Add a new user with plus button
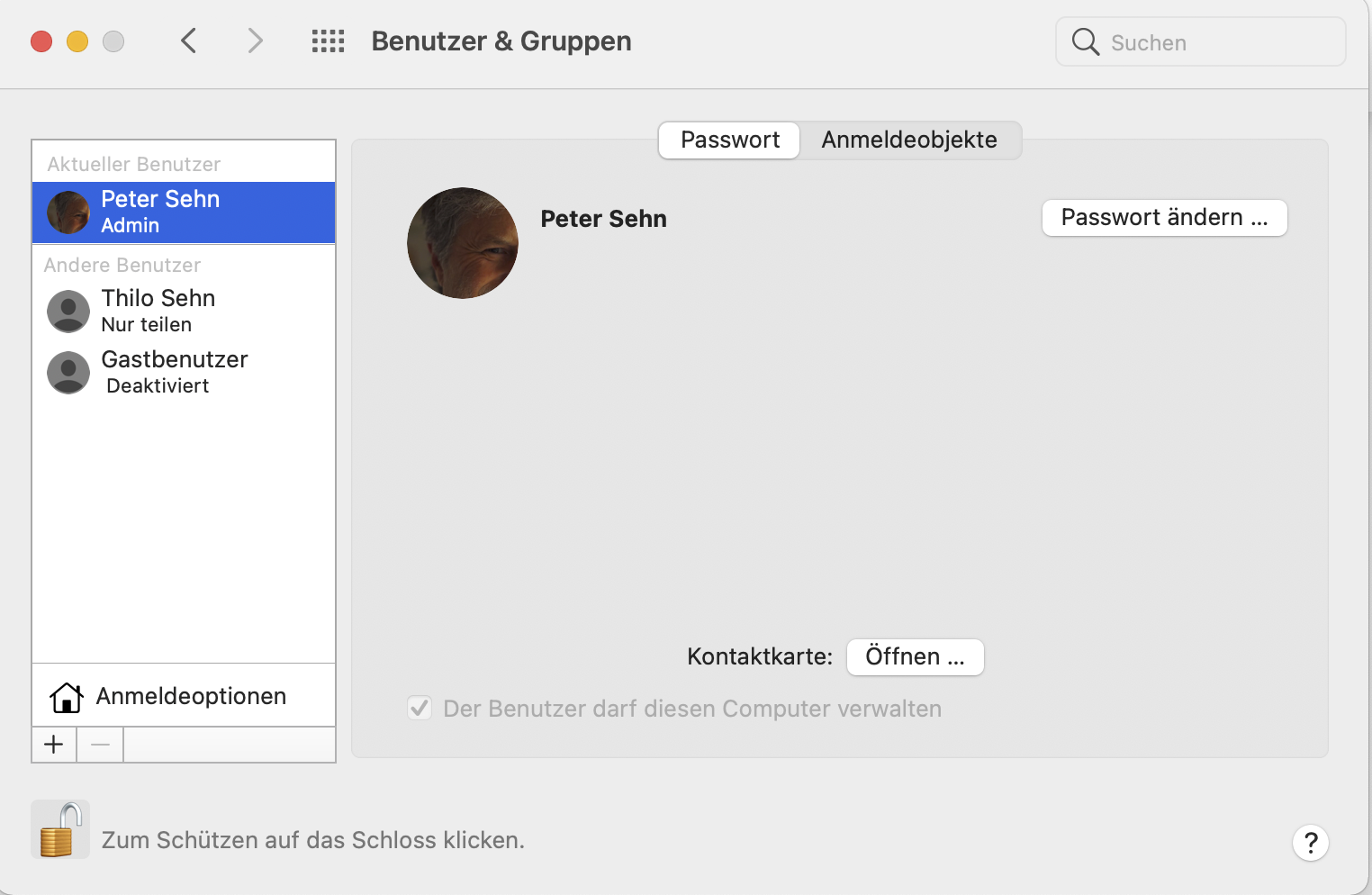Viewport: 1372px width, 895px height. coord(54,745)
